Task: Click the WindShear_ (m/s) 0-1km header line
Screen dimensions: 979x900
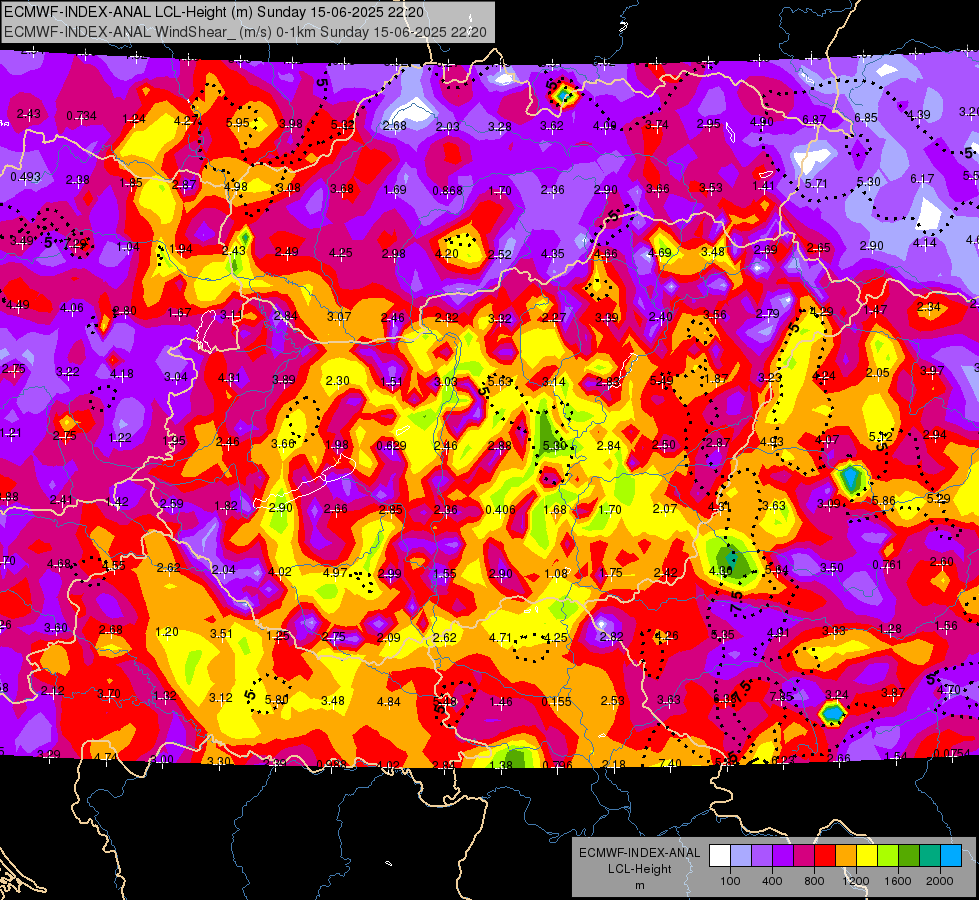Action: 245,32
